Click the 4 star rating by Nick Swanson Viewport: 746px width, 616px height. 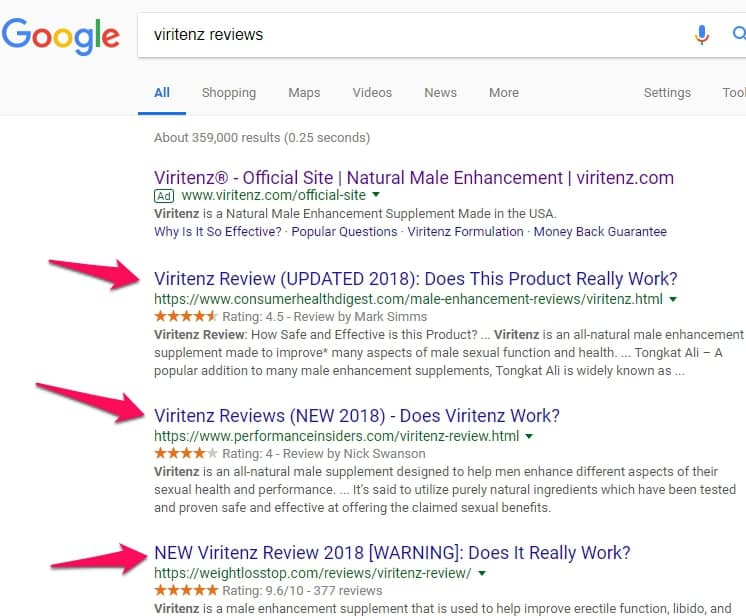click(186, 453)
